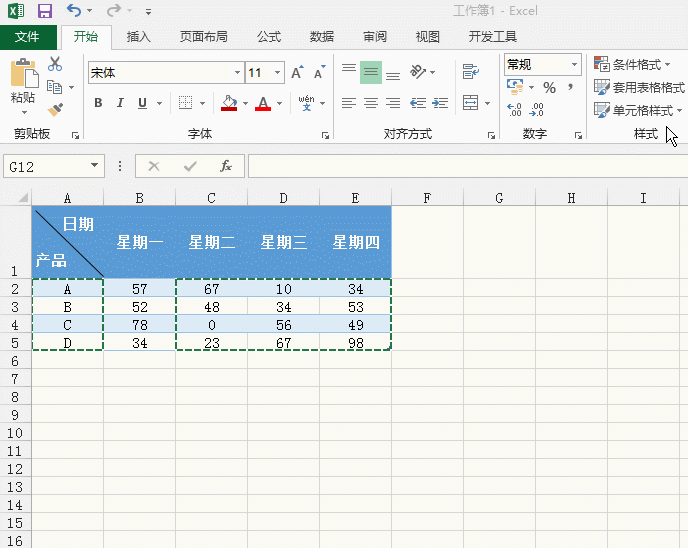Apply percent style format
This screenshot has height=548, width=688.
549,87
